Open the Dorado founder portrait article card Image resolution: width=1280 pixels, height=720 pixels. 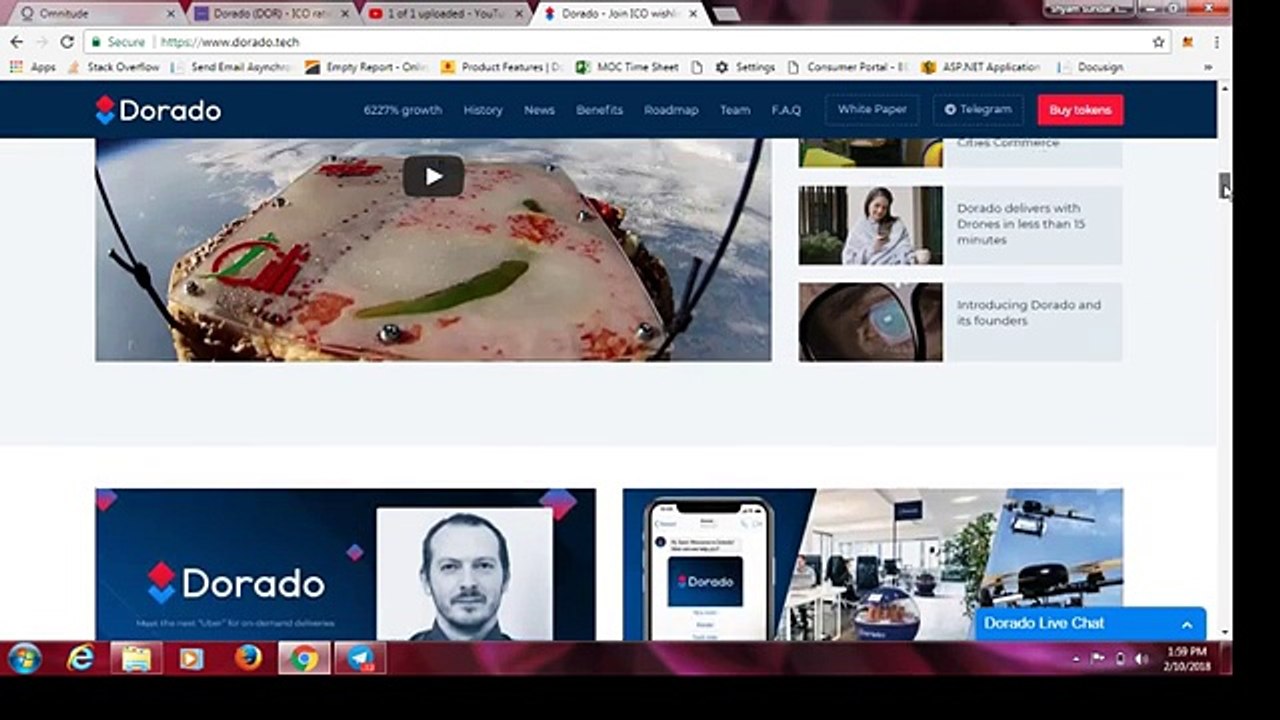345,564
